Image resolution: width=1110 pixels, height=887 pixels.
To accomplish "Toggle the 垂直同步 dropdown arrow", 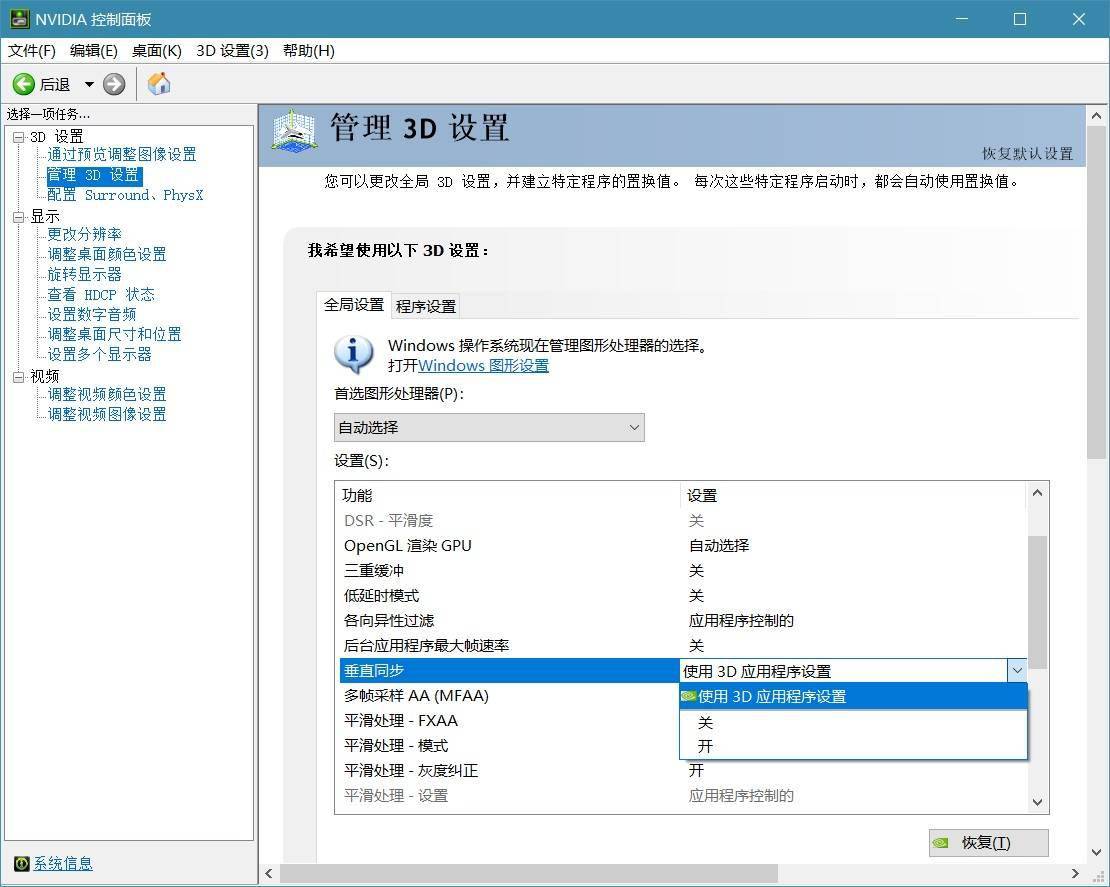I will click(1017, 670).
